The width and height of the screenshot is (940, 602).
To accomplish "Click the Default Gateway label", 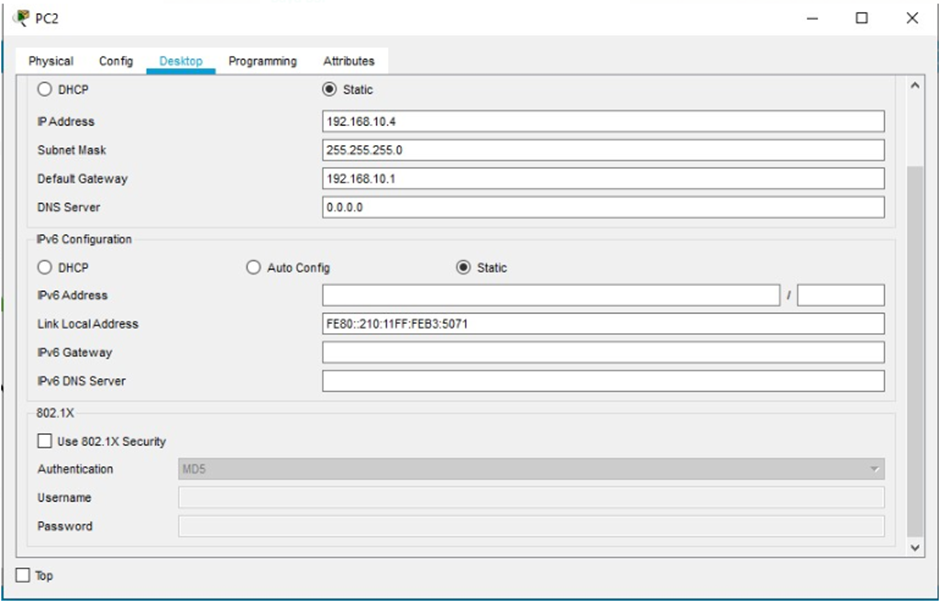I will click(x=82, y=179).
